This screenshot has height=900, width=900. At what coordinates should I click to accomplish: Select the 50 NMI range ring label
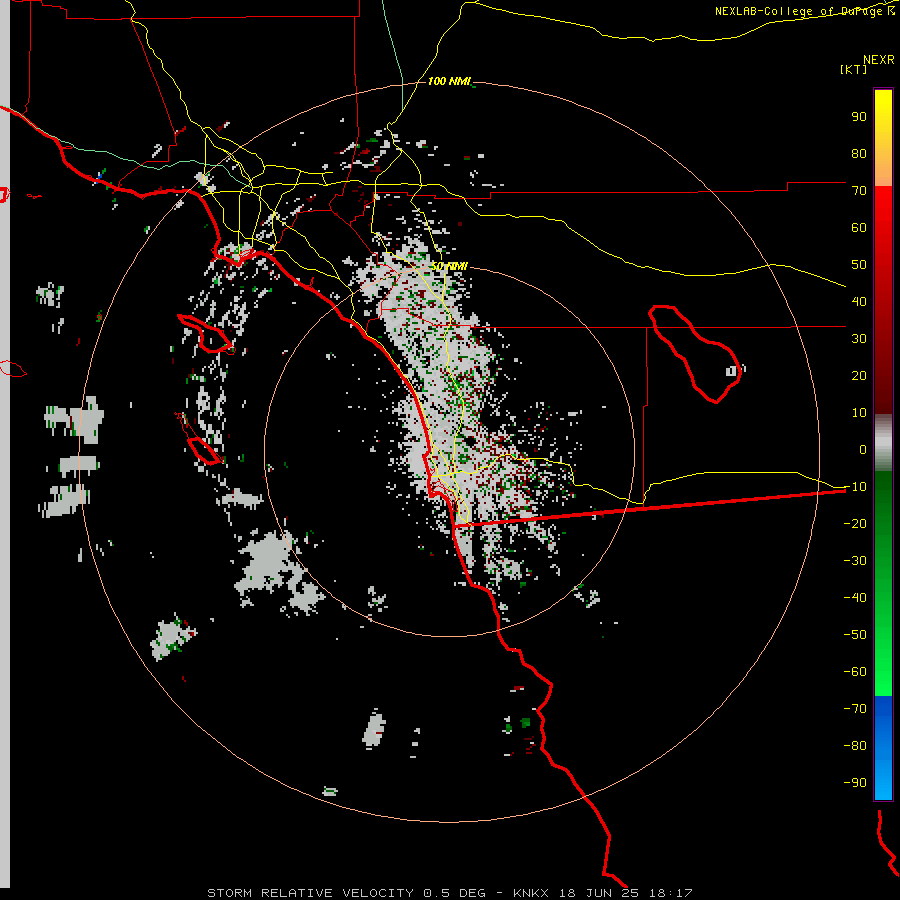click(x=449, y=266)
